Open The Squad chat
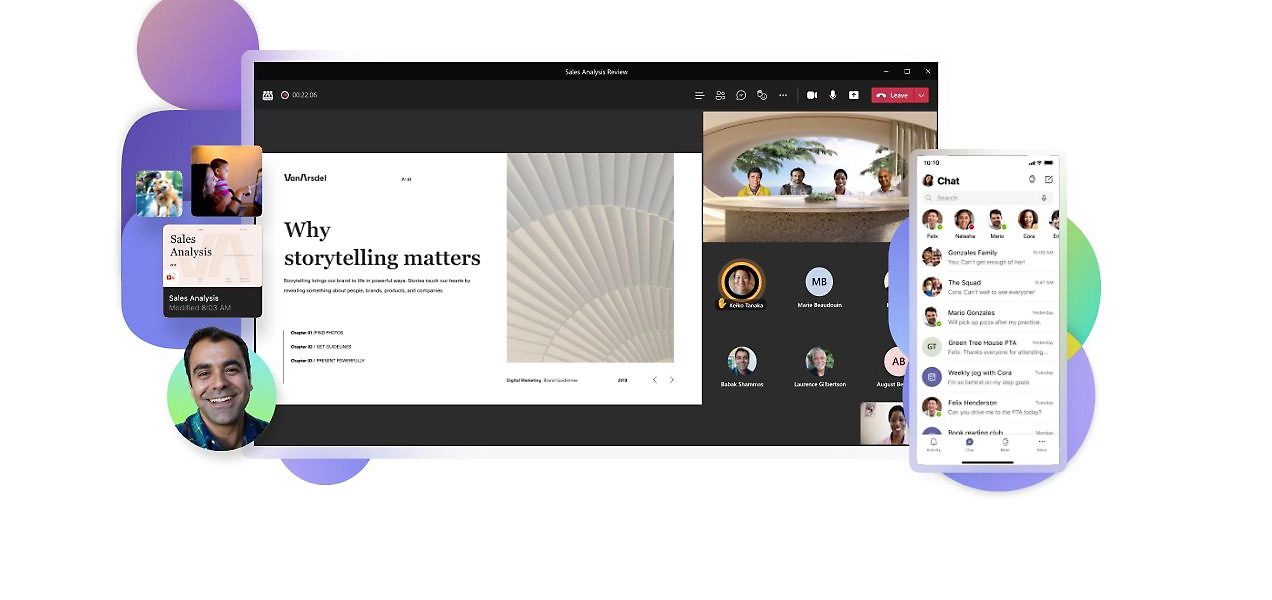The width and height of the screenshot is (1272, 600). tap(988, 287)
